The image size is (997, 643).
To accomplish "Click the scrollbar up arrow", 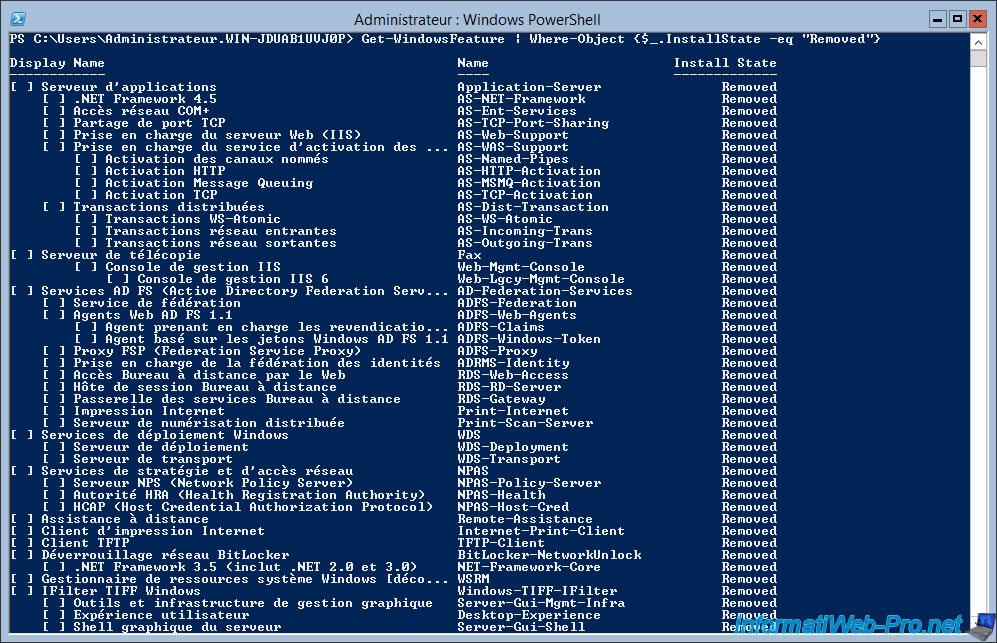I will coord(979,42).
